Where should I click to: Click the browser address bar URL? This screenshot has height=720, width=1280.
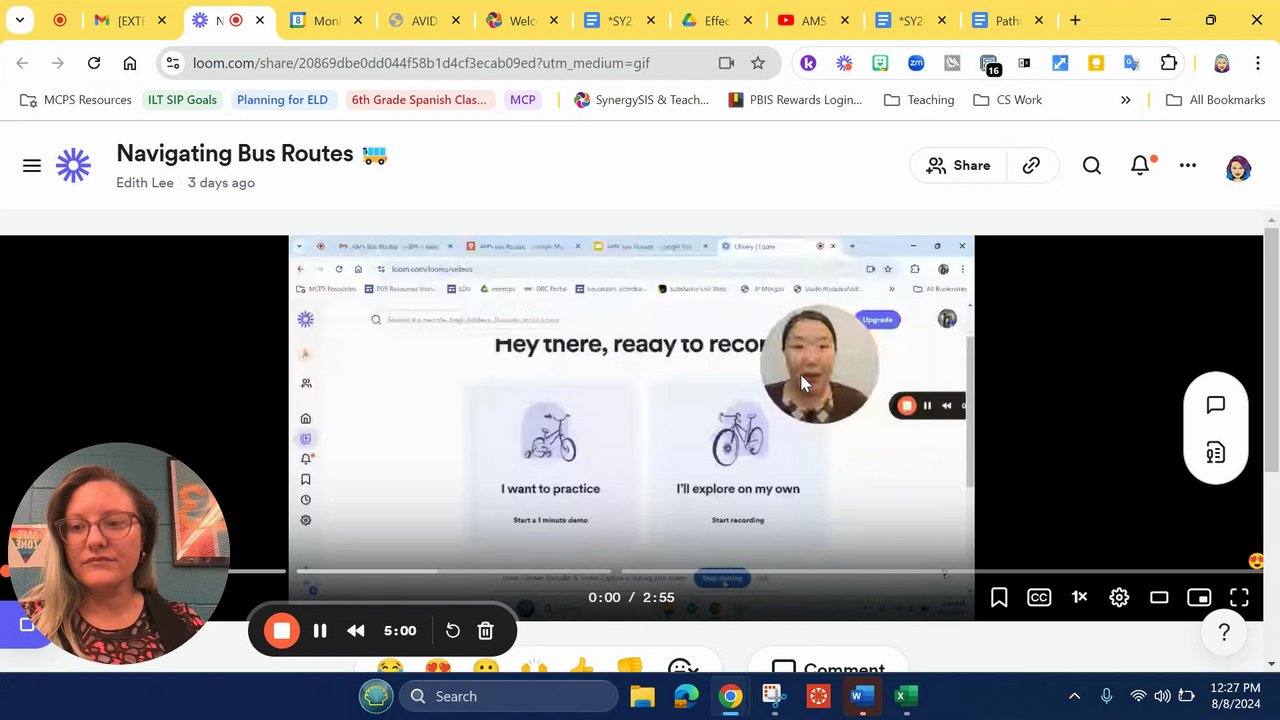click(x=421, y=63)
